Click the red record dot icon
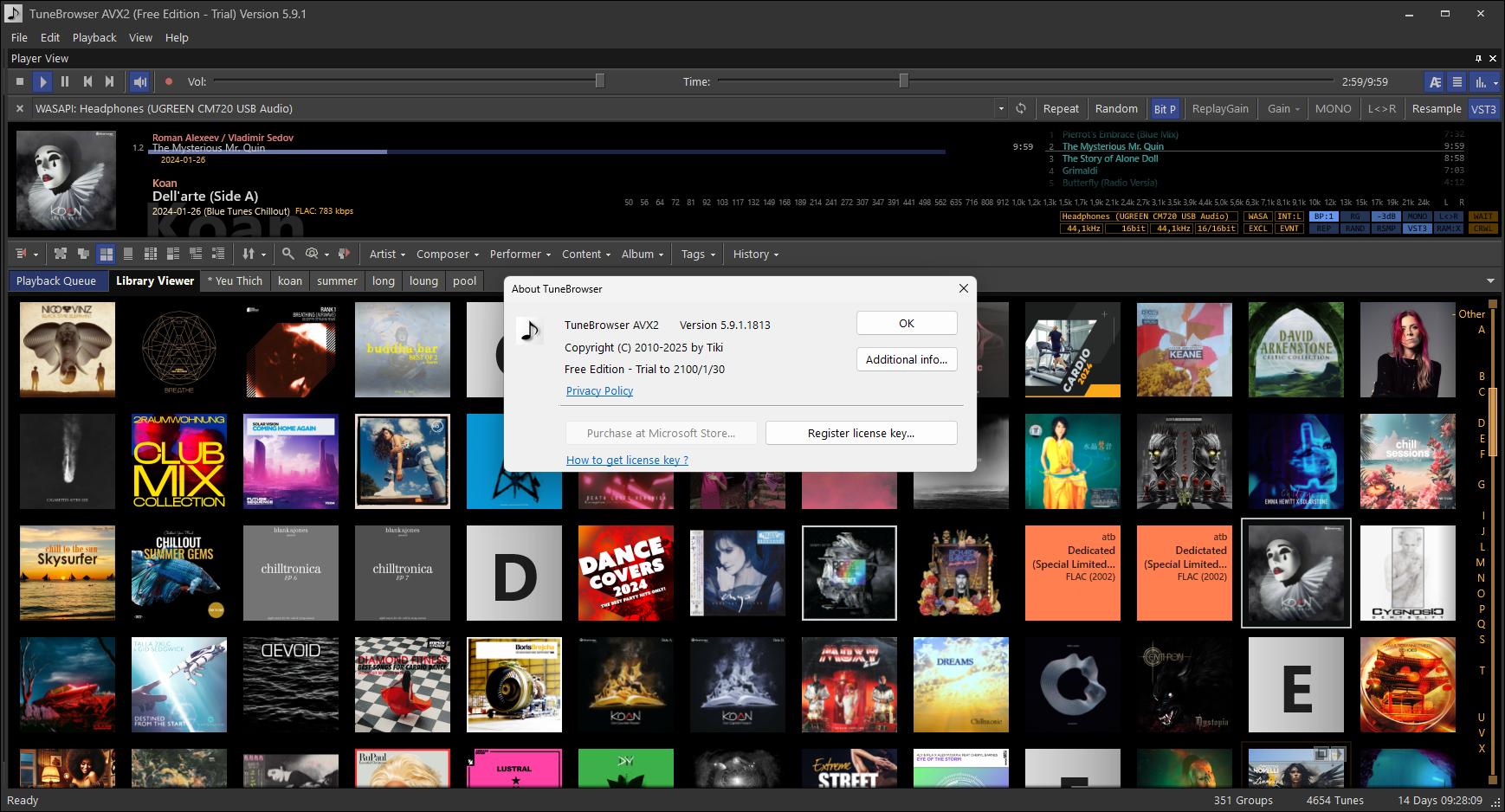The height and width of the screenshot is (812, 1505). click(169, 81)
